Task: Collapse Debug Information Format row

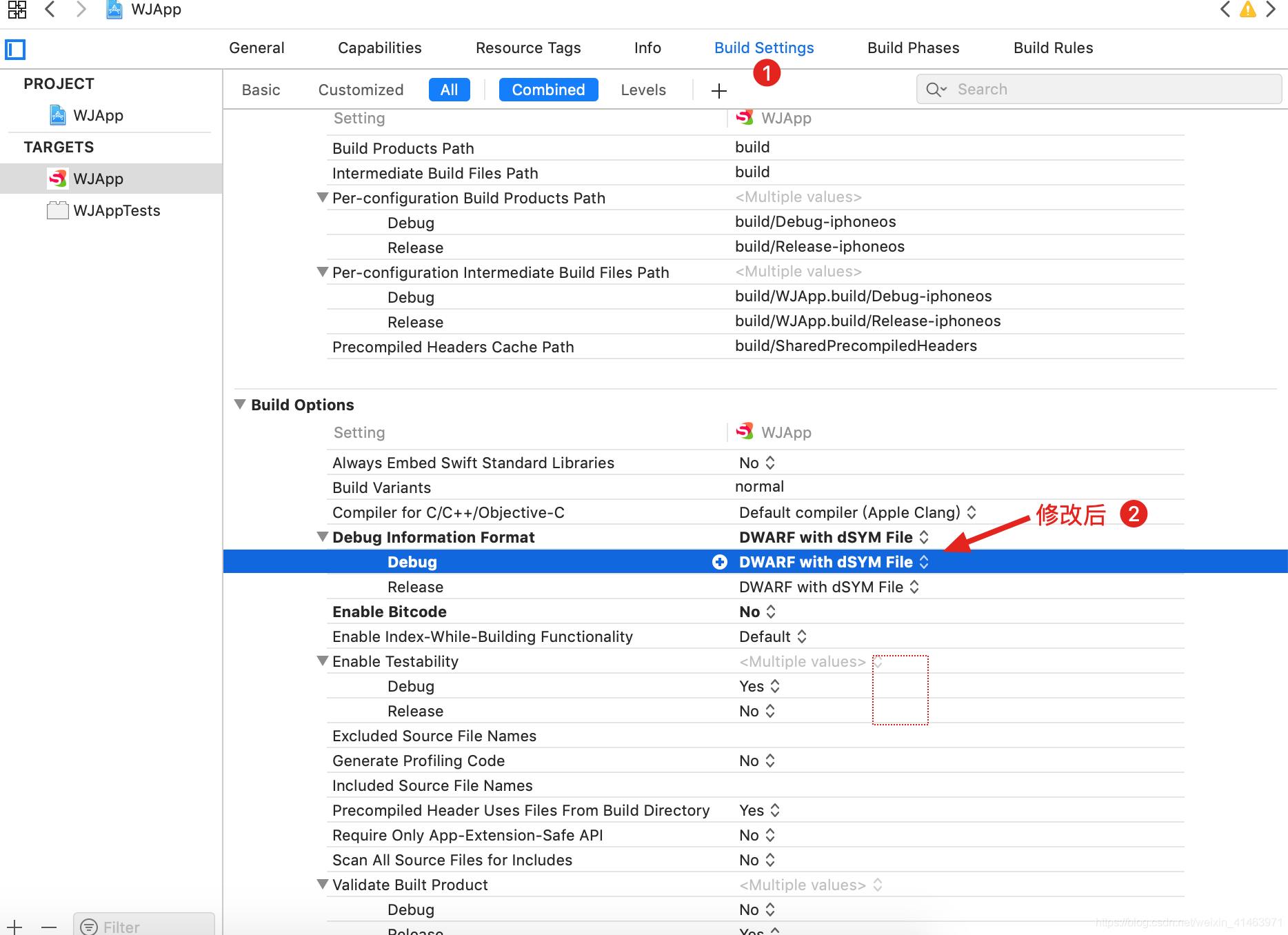Action: (322, 537)
